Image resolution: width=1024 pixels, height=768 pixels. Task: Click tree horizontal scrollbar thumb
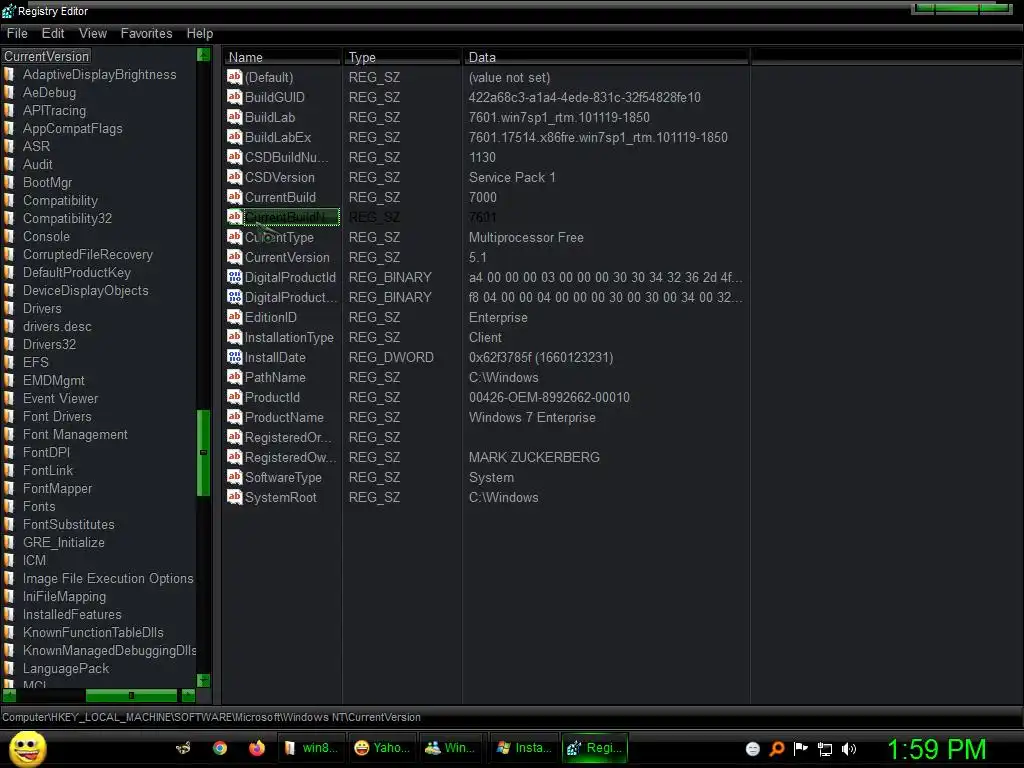click(131, 696)
